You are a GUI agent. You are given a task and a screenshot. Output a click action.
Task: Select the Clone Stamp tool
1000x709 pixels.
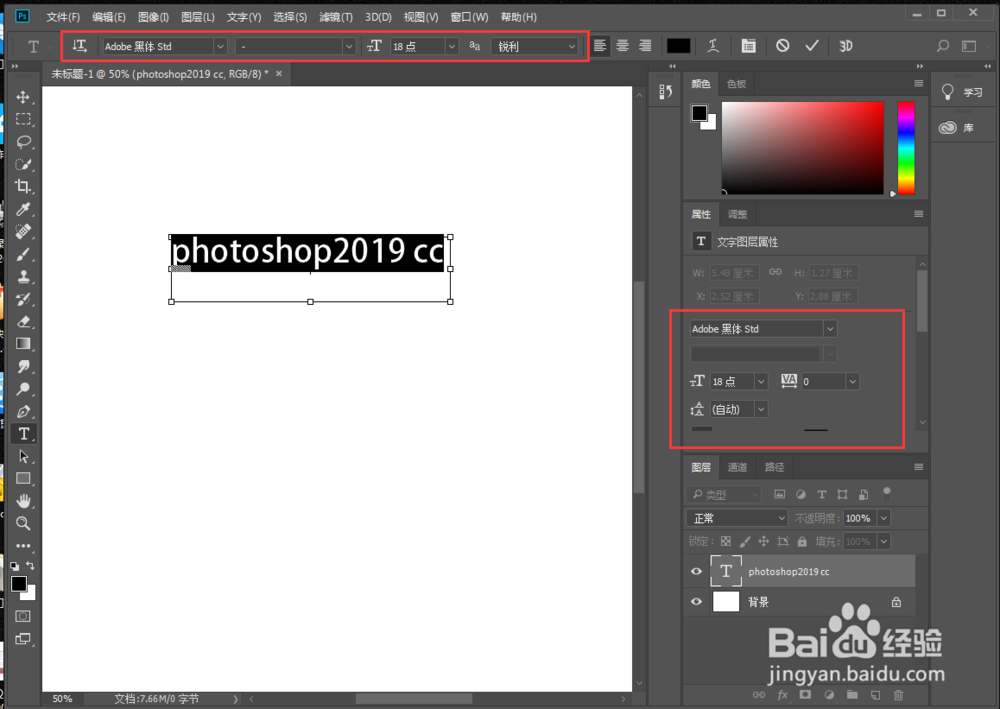point(23,276)
